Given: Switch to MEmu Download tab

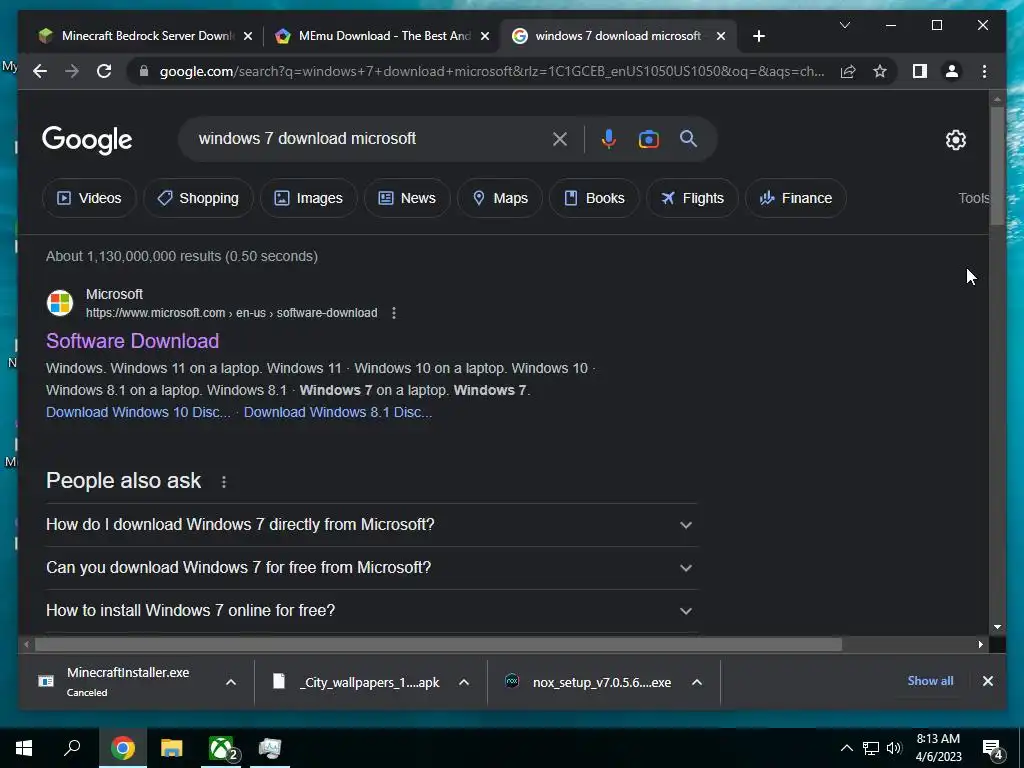Looking at the screenshot, I should [380, 36].
